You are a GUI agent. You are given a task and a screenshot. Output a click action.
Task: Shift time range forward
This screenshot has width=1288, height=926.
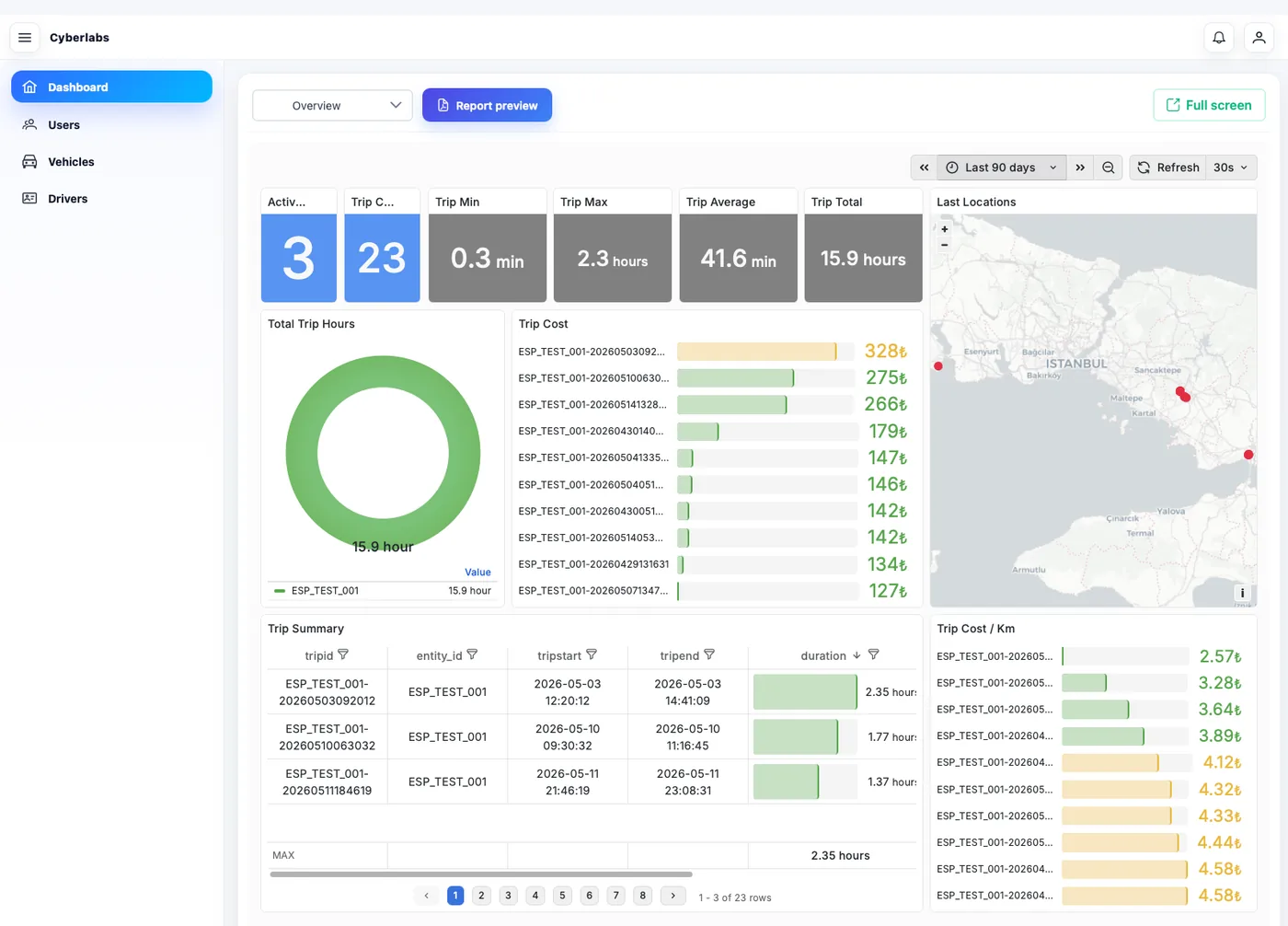[1080, 168]
